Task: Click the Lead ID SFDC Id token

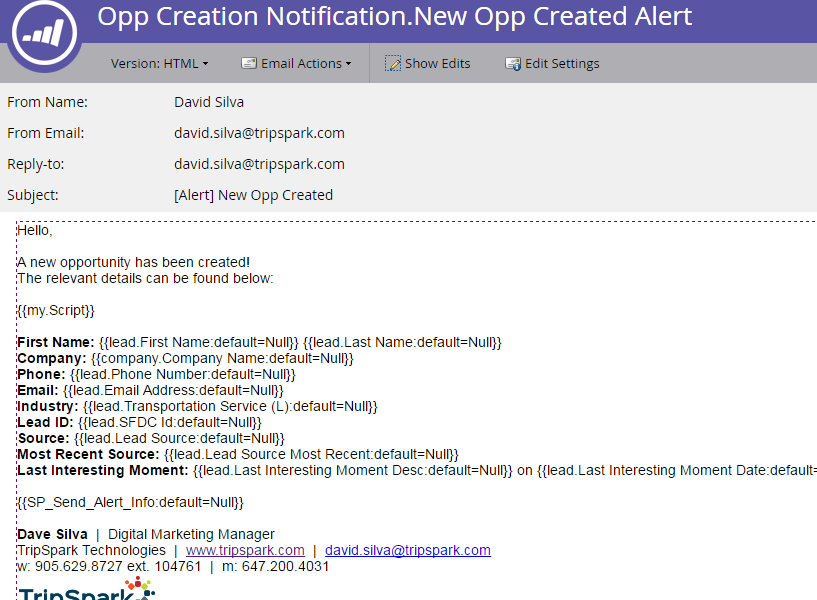Action: click(139, 422)
